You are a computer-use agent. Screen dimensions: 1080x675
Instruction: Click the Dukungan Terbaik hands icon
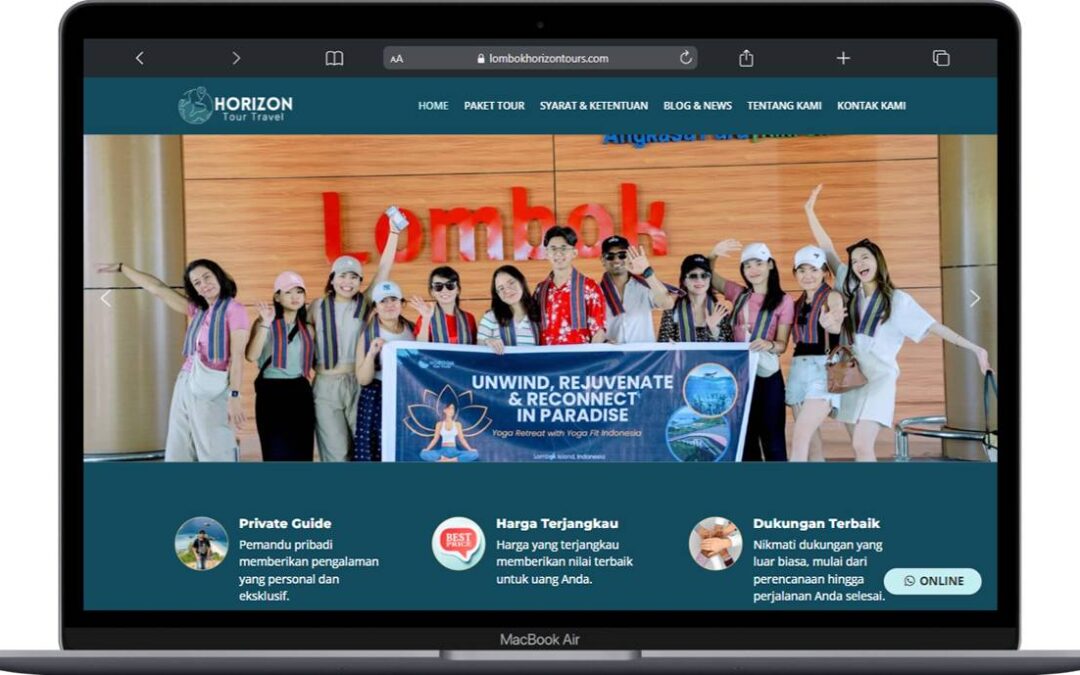[x=716, y=543]
